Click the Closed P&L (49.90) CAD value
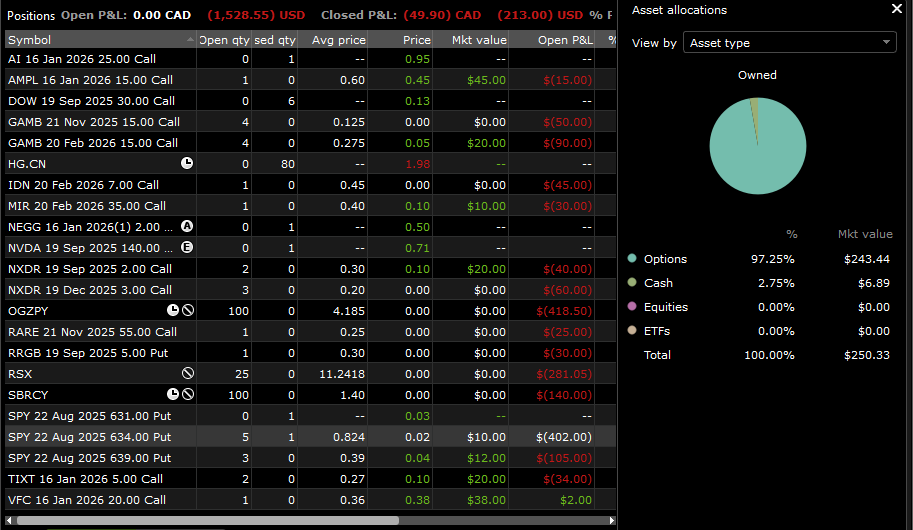 [x=442, y=15]
